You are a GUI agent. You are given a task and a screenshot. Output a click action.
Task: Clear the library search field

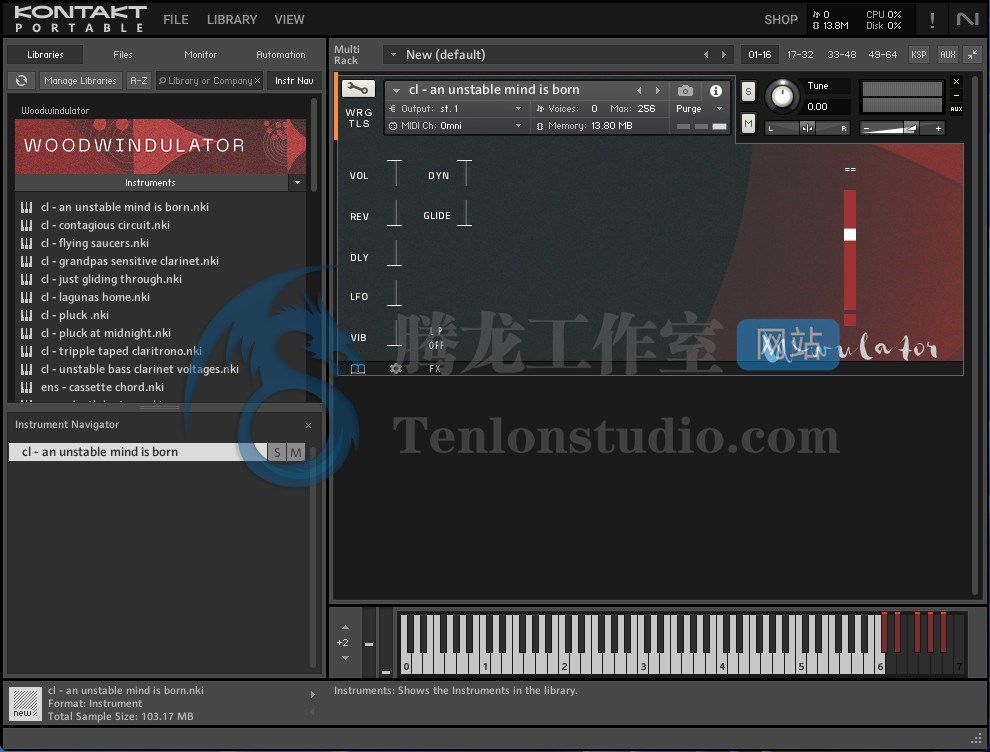pyautogui.click(x=257, y=81)
